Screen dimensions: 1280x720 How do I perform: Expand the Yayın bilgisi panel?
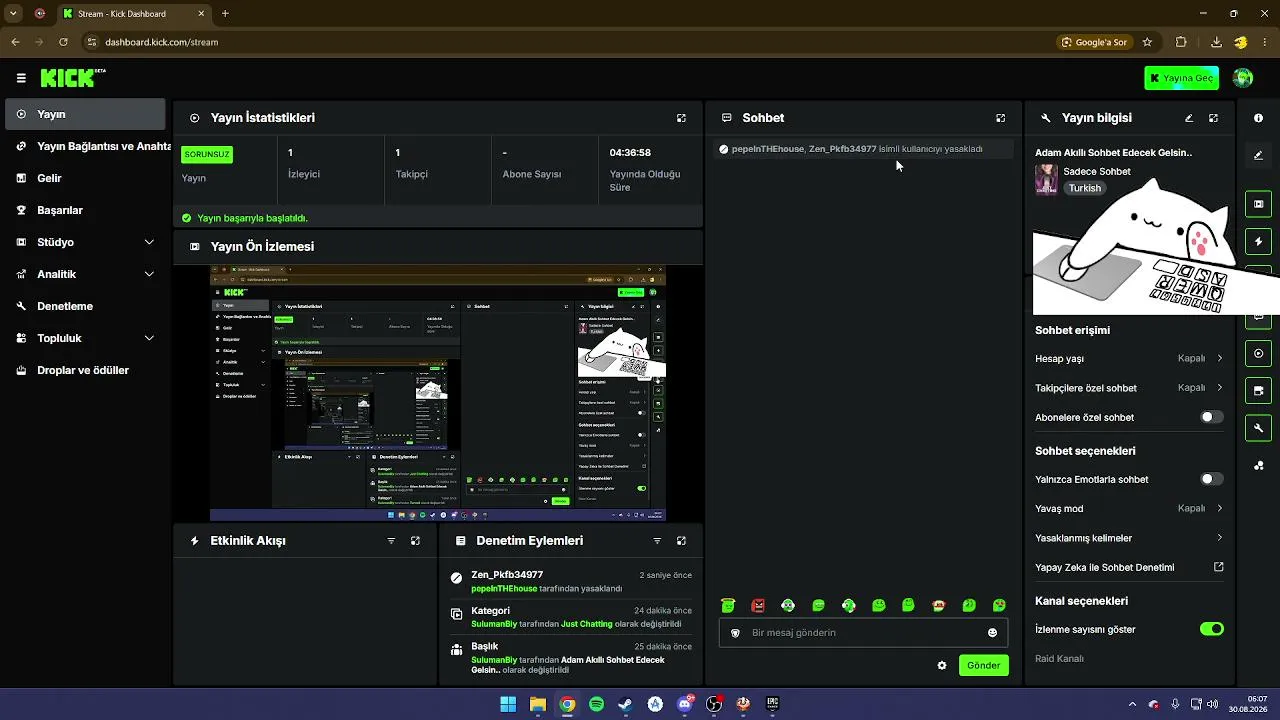coord(1213,118)
